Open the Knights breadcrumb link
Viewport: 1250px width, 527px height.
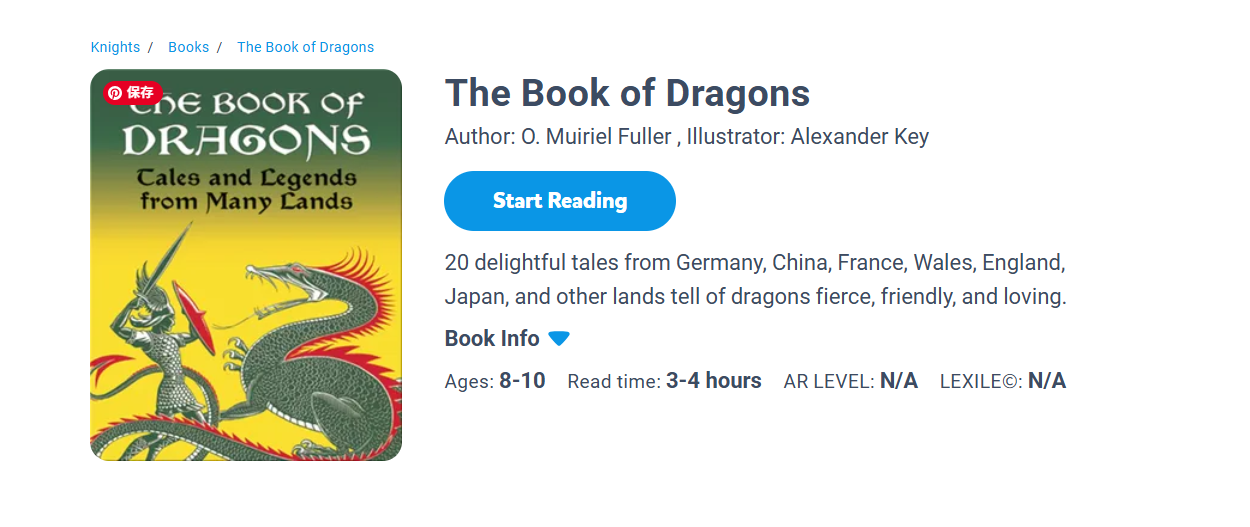115,47
